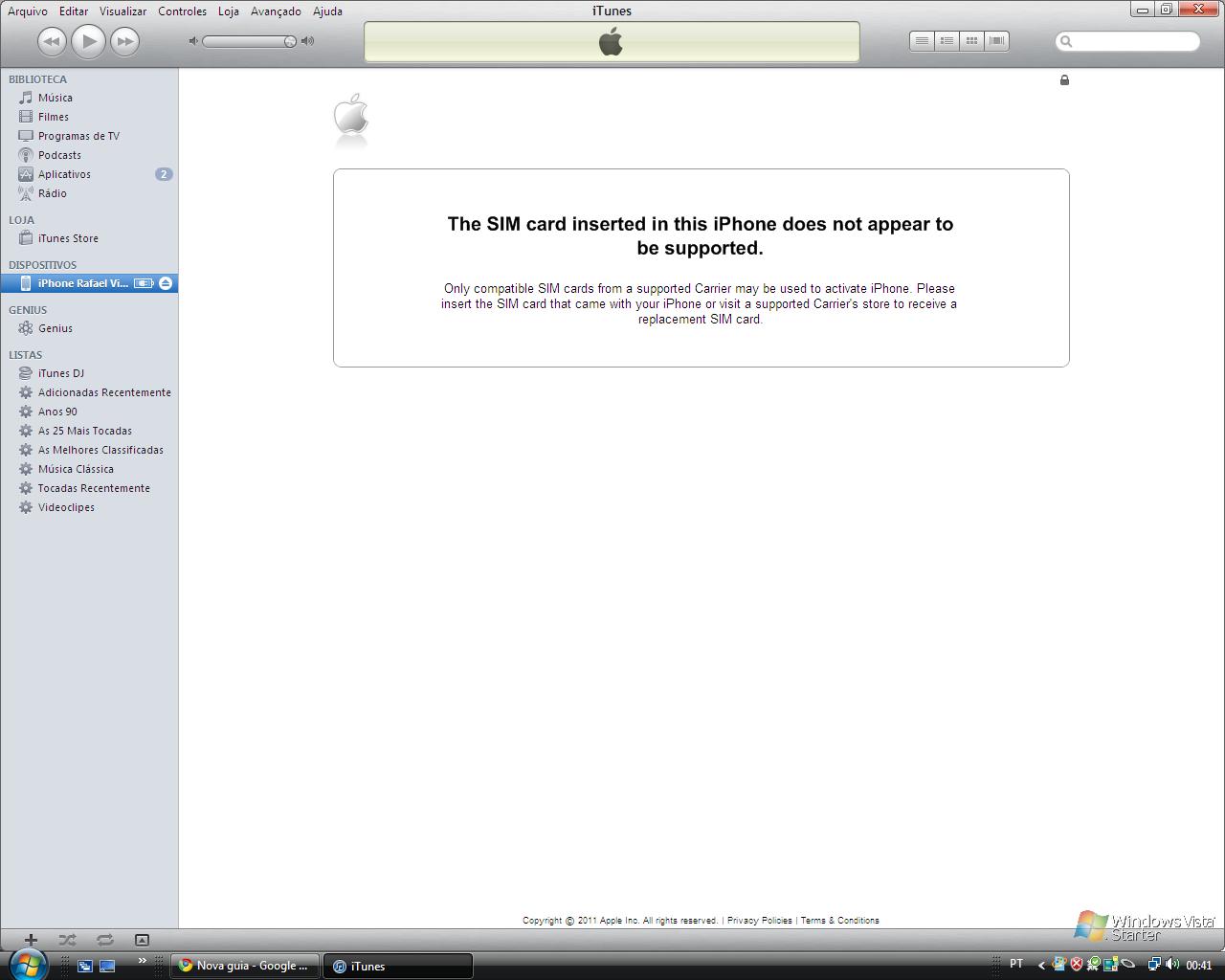This screenshot has width=1225, height=980.
Task: Open the Arquivo menu
Action: click(28, 11)
